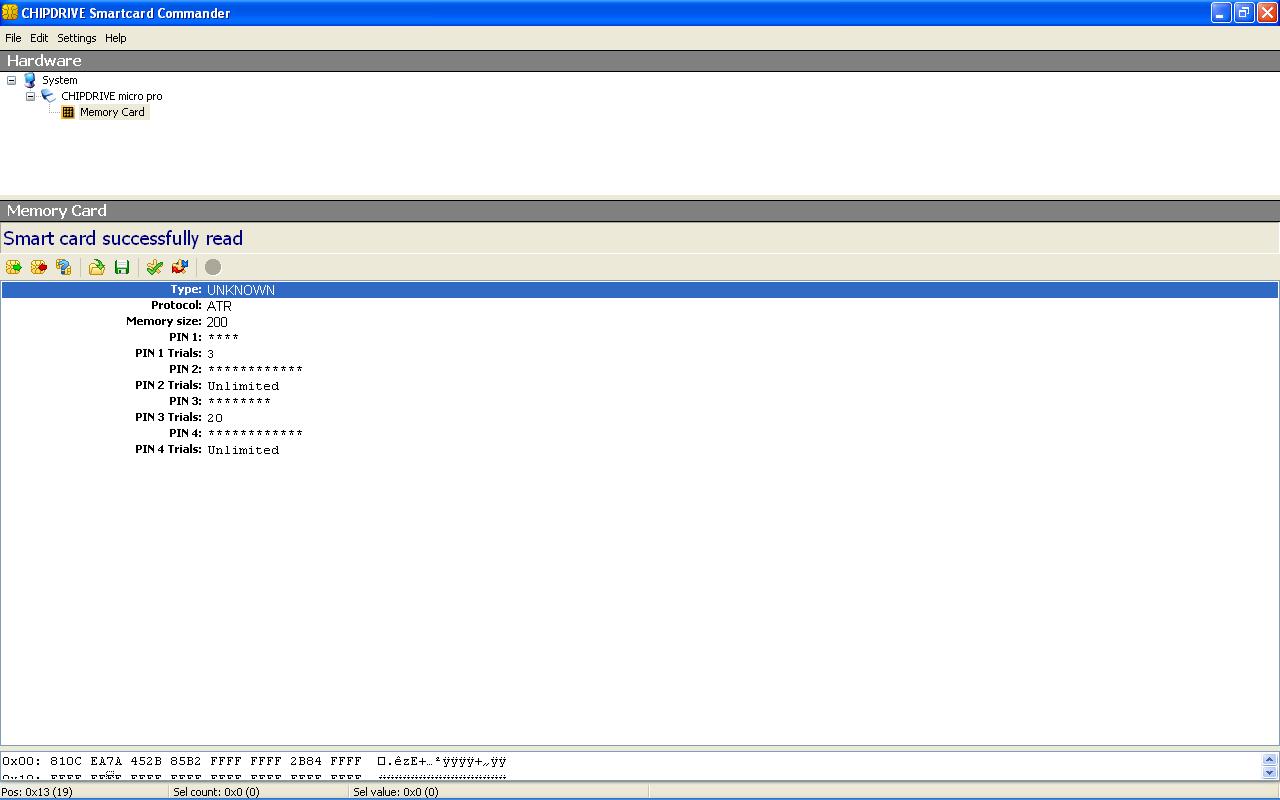
Task: Click hex word EA7A in the dump
Action: pos(106,761)
